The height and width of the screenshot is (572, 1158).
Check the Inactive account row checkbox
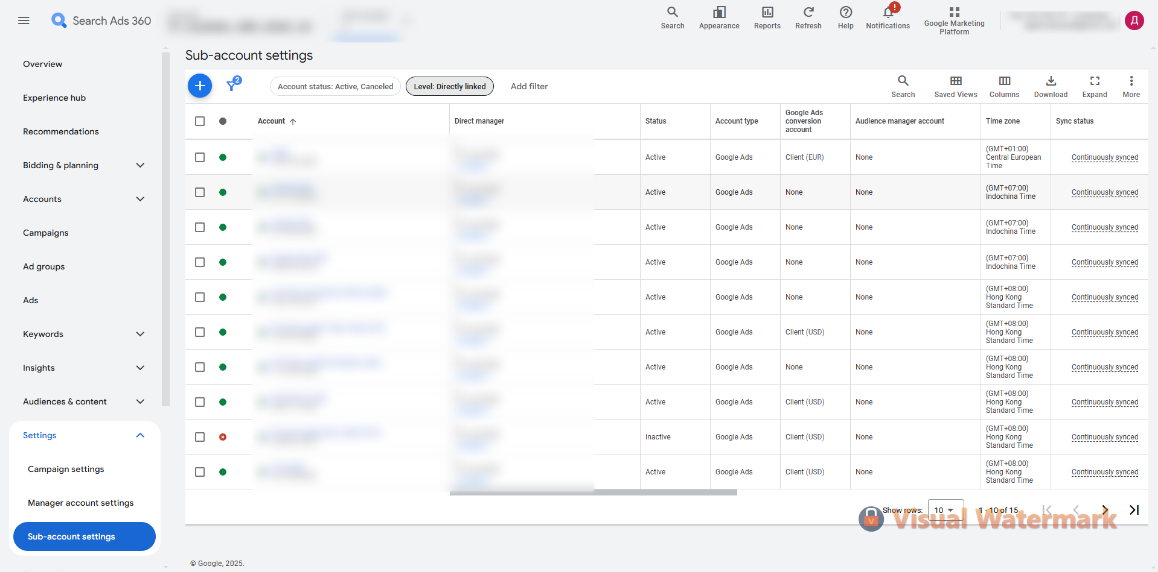[x=199, y=437]
